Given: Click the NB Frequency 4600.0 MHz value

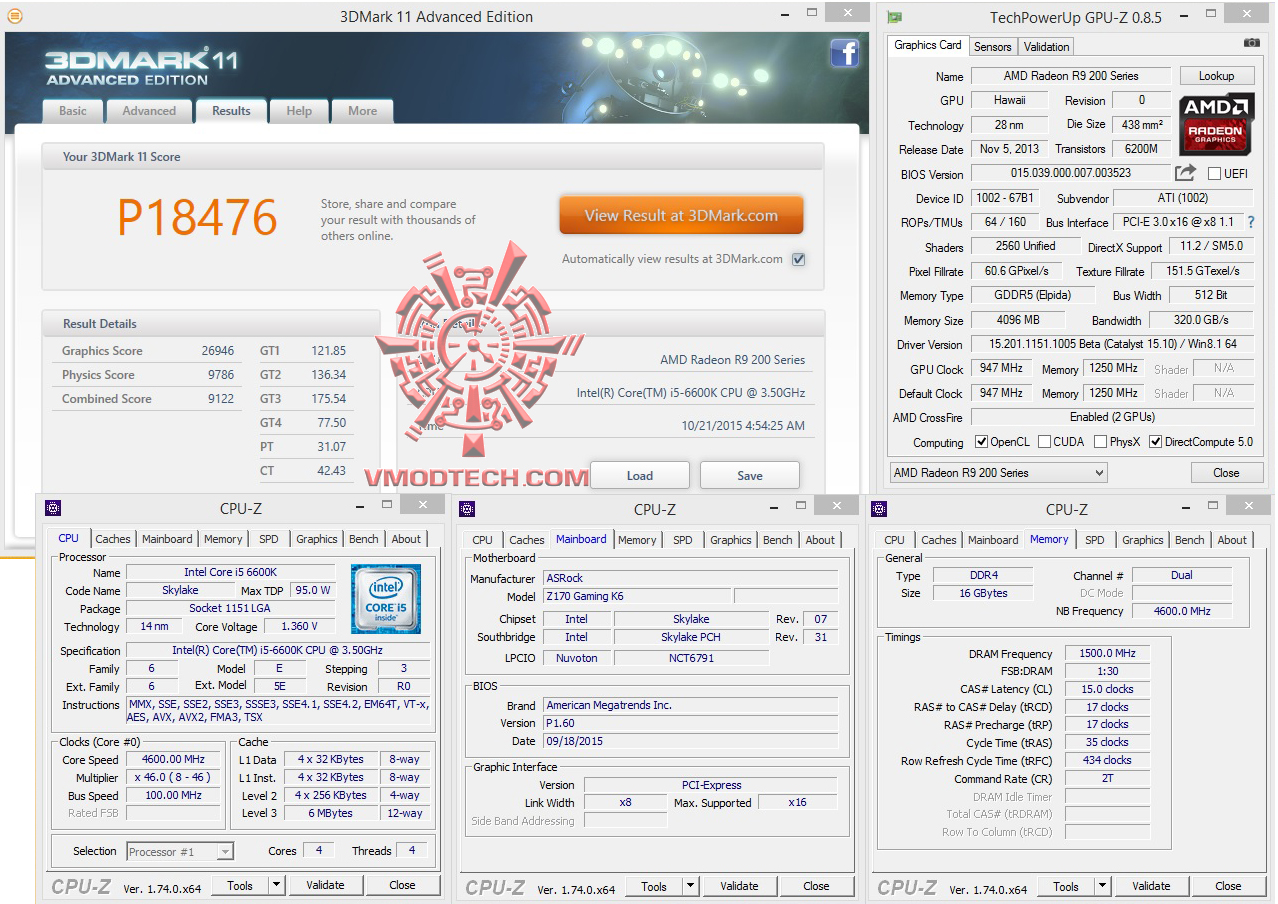Looking at the screenshot, I should click(x=1182, y=611).
